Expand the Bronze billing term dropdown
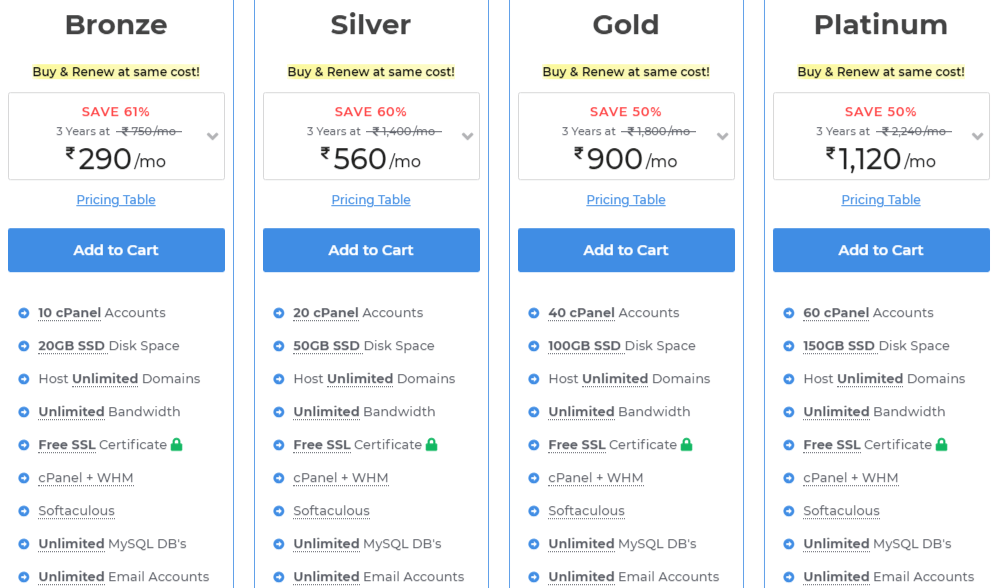This screenshot has width=996, height=588. [213, 137]
